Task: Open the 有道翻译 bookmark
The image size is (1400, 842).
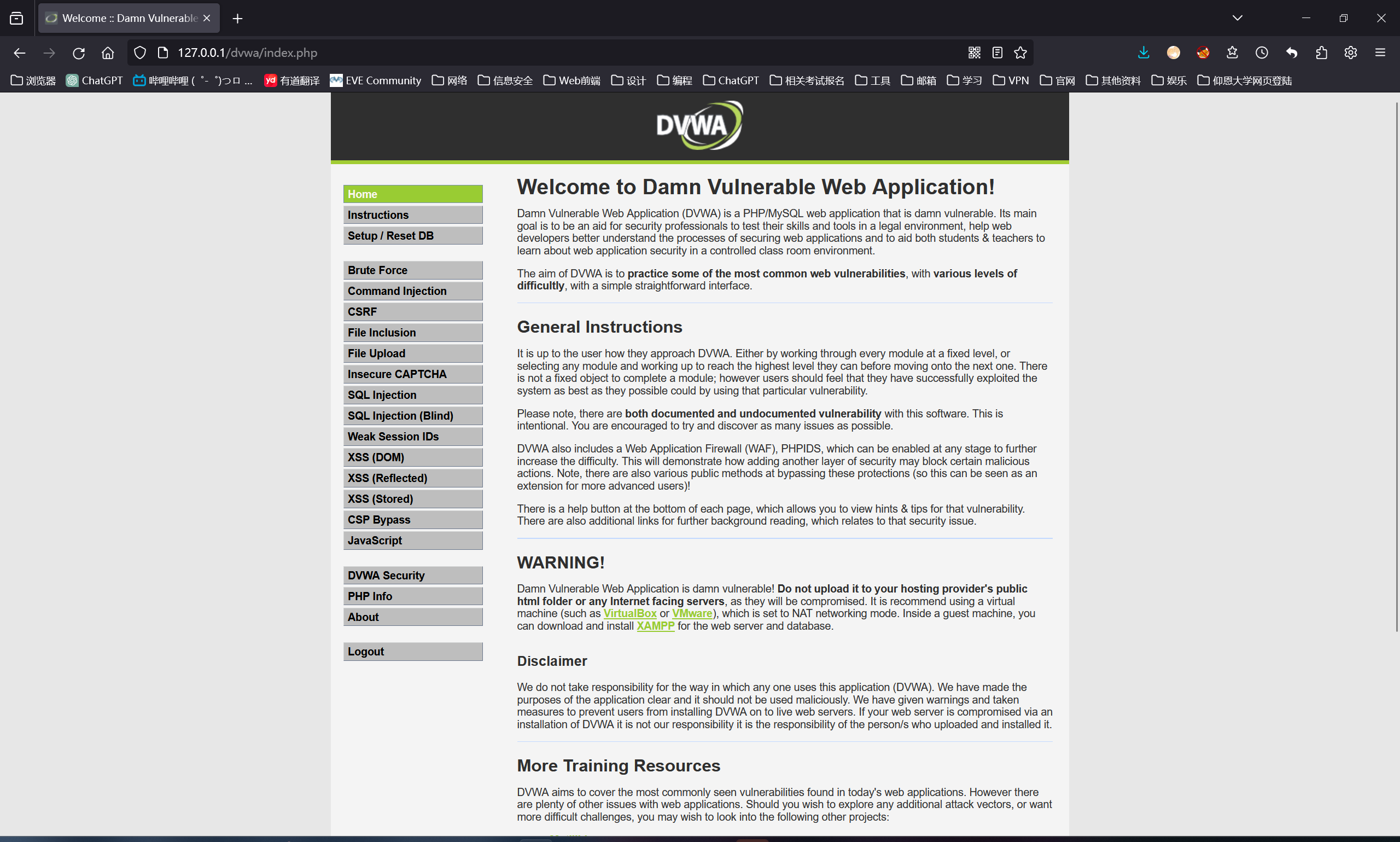Action: point(292,80)
